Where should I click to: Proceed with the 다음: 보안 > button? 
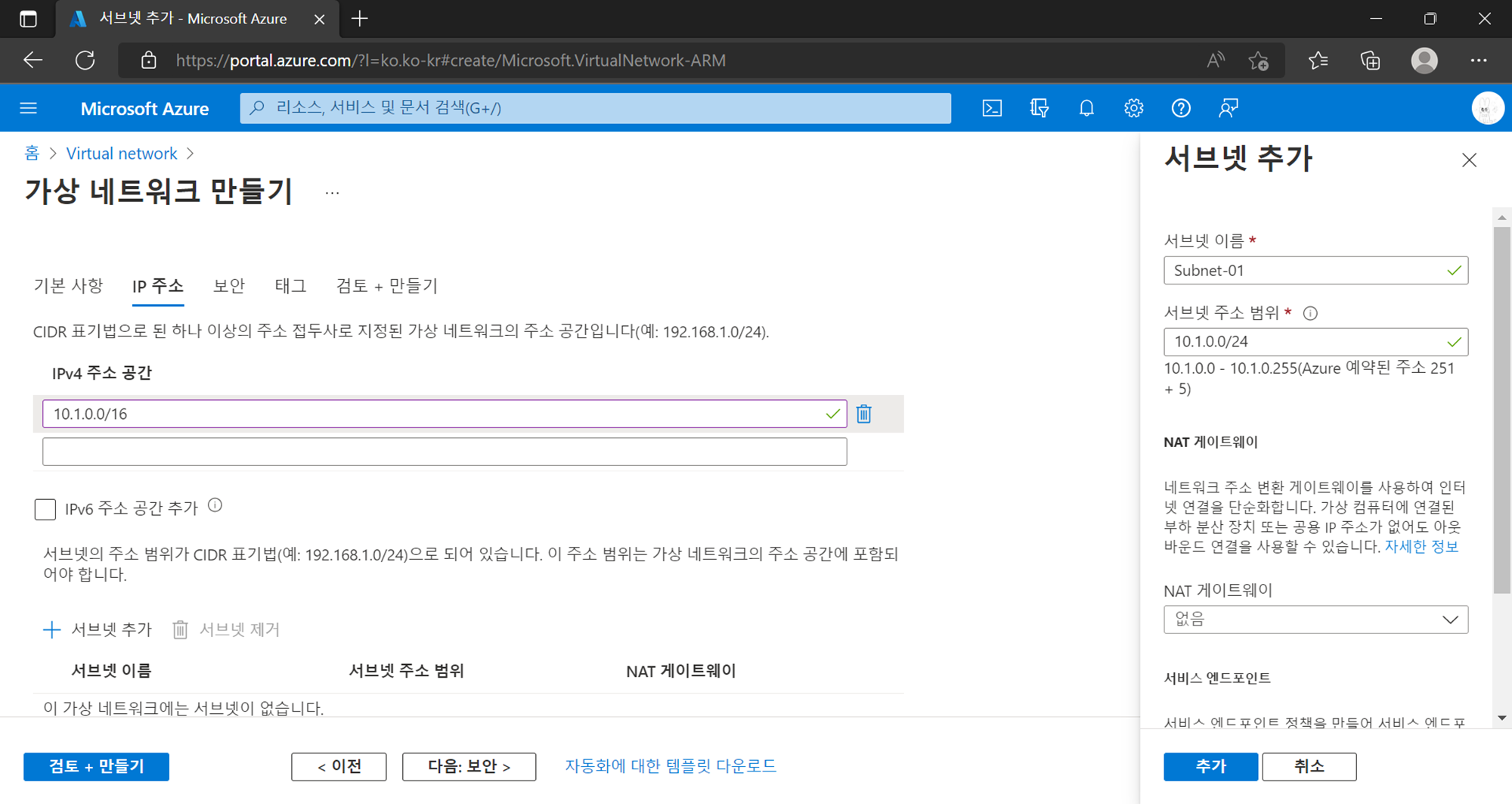tap(469, 766)
